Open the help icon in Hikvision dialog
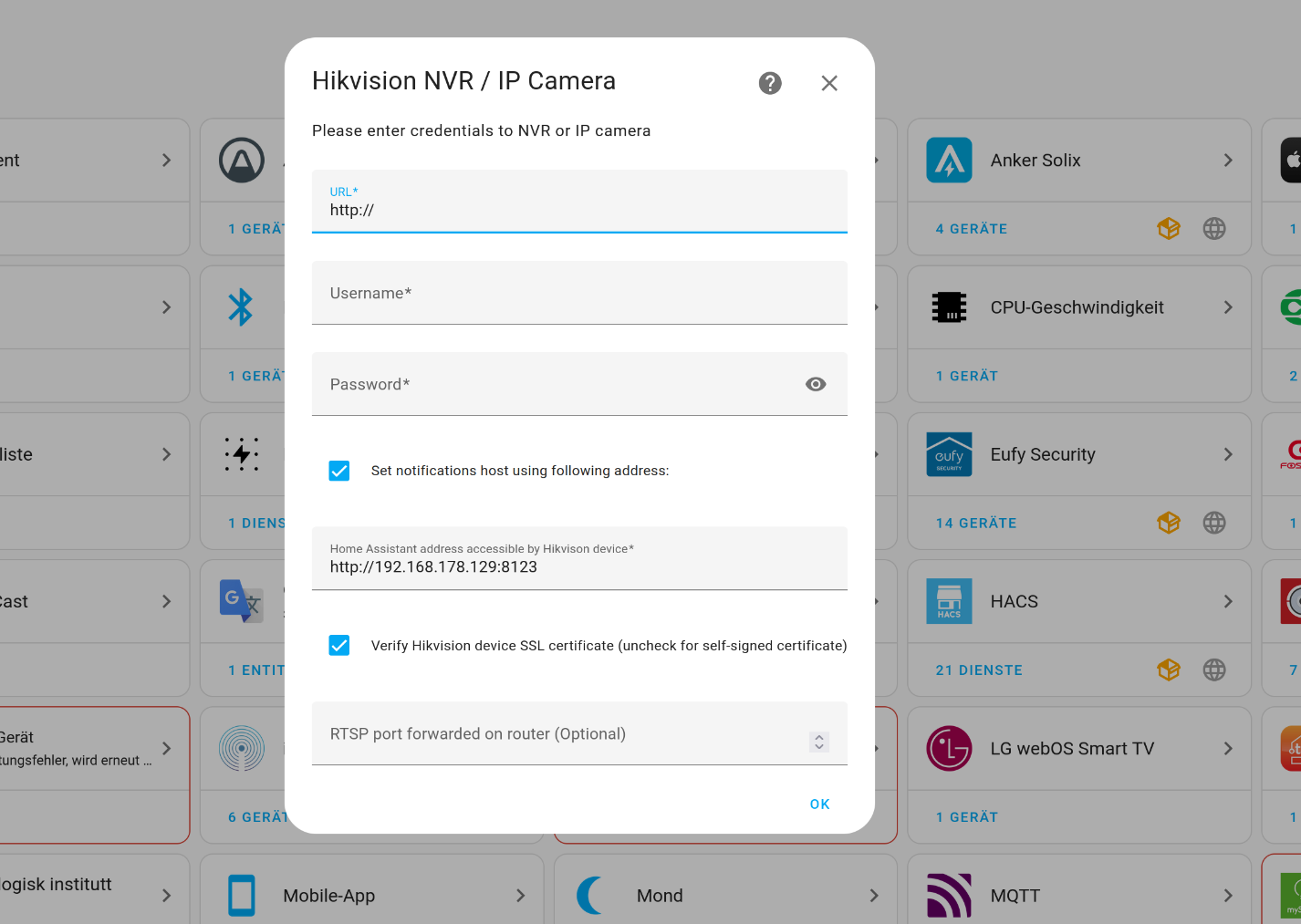The height and width of the screenshot is (924, 1301). click(x=770, y=83)
